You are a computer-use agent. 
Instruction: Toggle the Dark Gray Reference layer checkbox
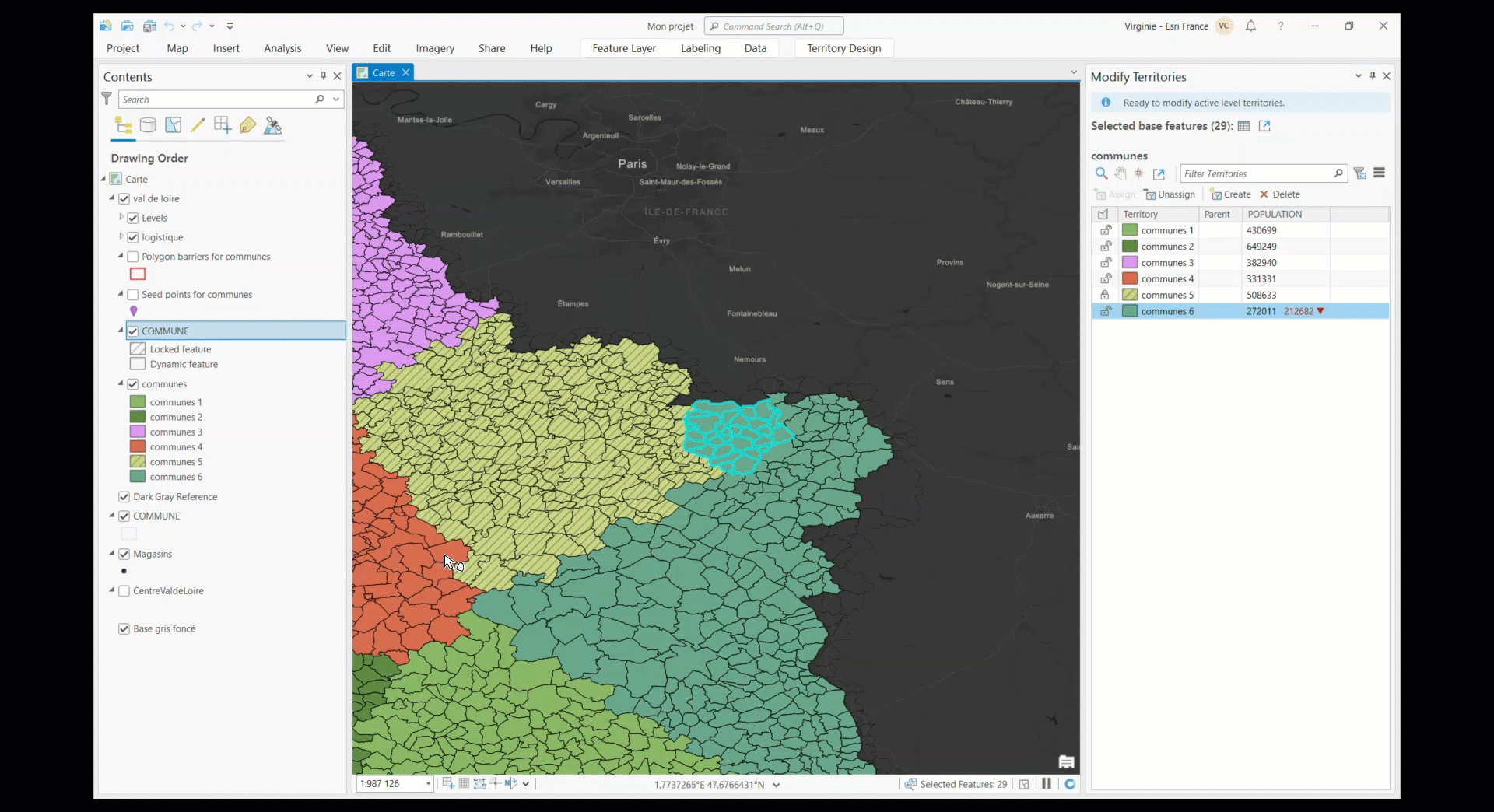[x=124, y=497]
